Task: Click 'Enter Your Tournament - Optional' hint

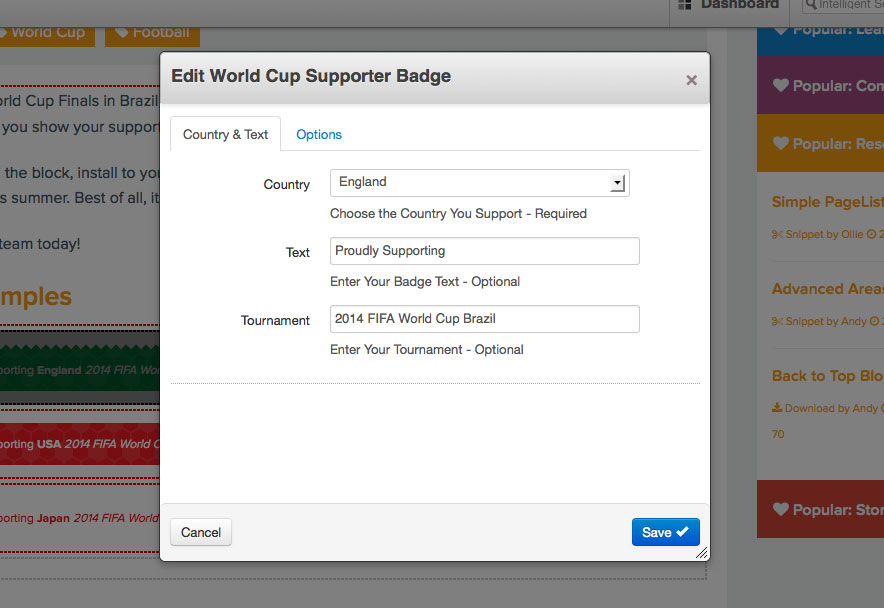Action: (x=427, y=350)
